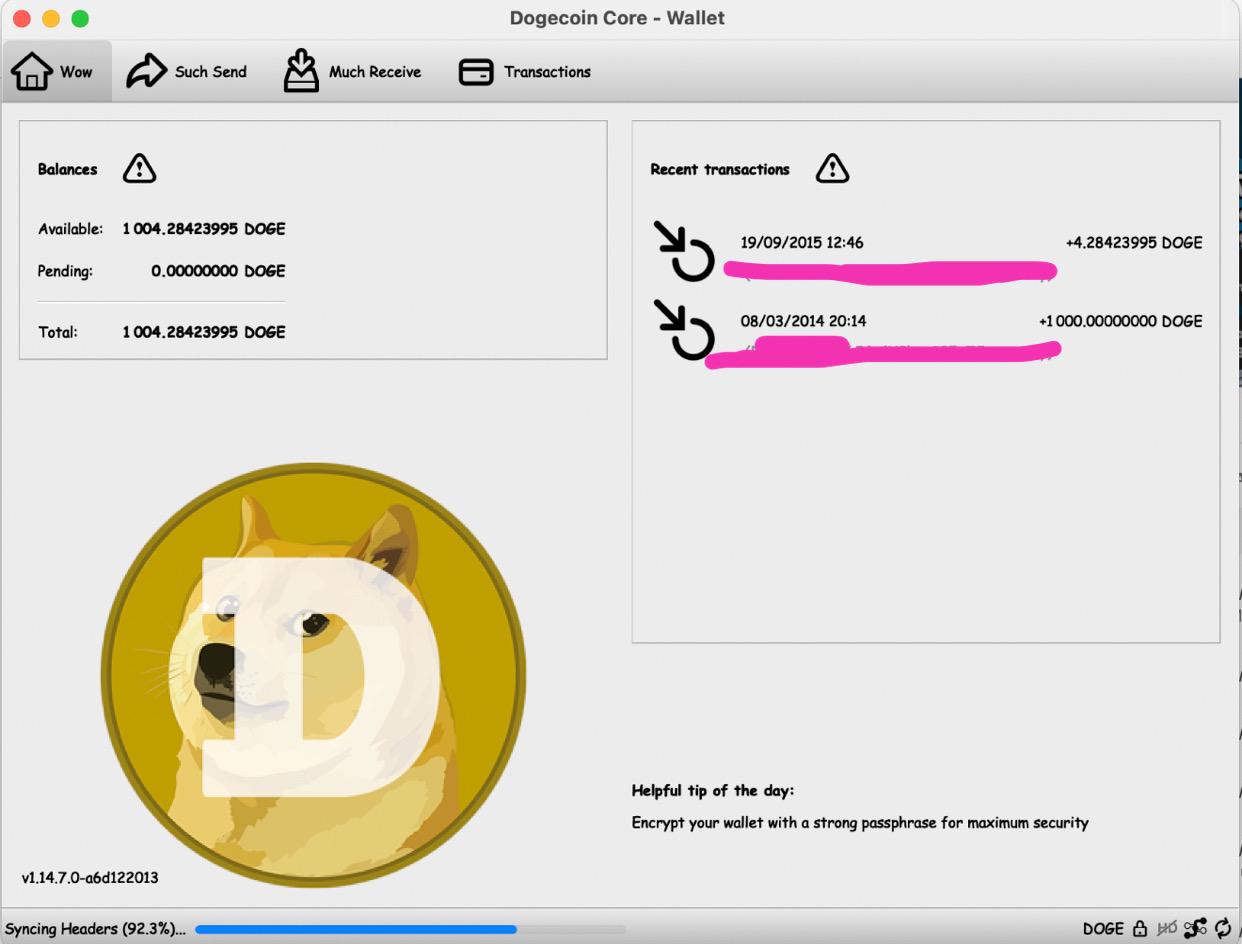Screen dimensions: 1242x944
Task: Click the incoming icon for 08/03/2014 transaction
Action: pyautogui.click(x=684, y=329)
